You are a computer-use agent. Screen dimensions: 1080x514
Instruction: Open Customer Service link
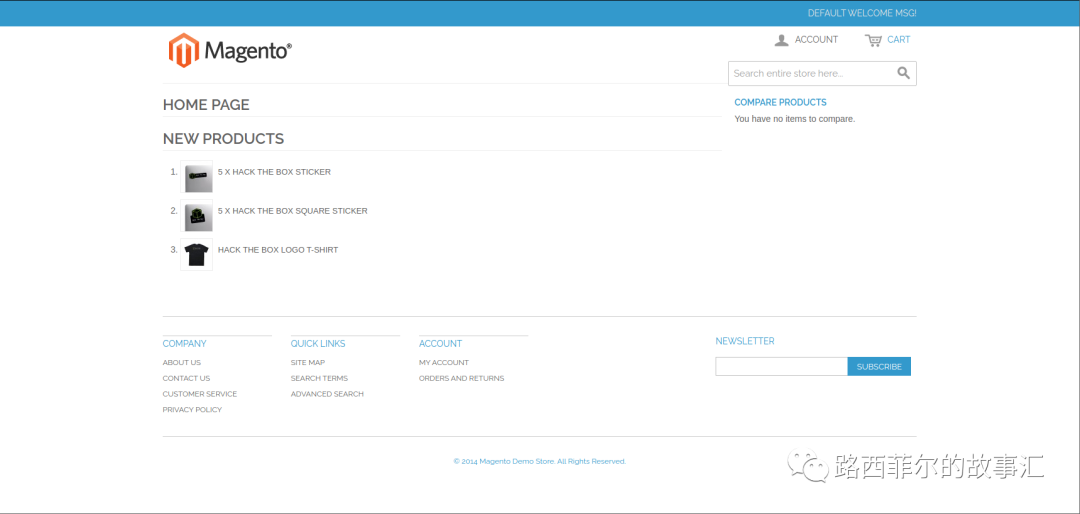point(200,394)
